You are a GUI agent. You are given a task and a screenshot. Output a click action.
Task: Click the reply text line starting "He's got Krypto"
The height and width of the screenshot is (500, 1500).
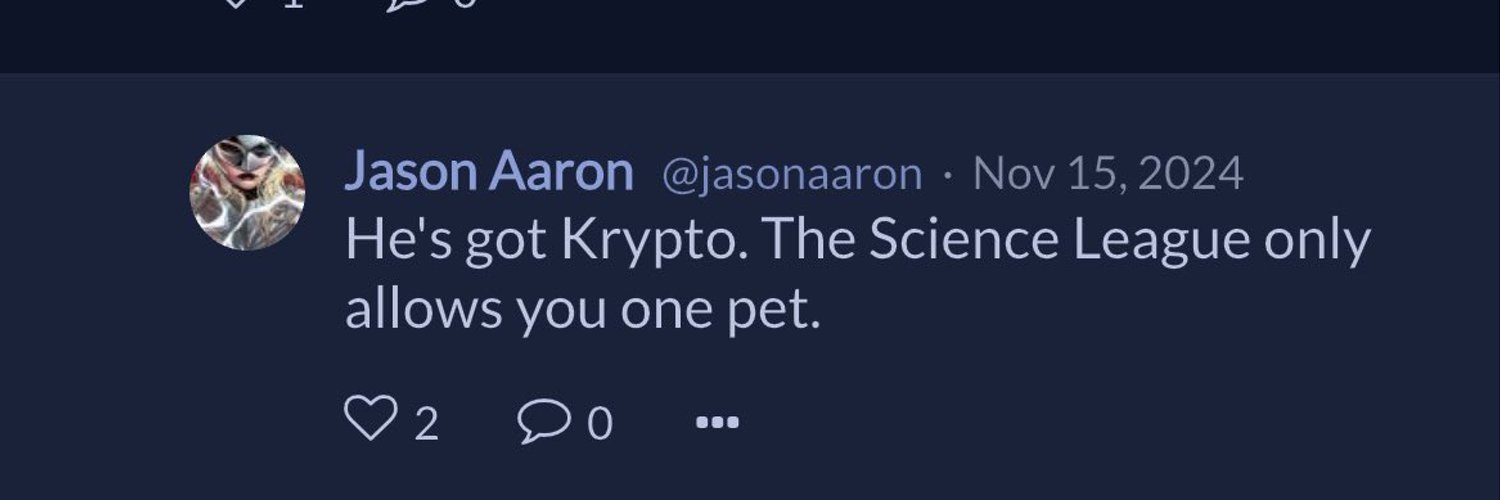pos(857,241)
